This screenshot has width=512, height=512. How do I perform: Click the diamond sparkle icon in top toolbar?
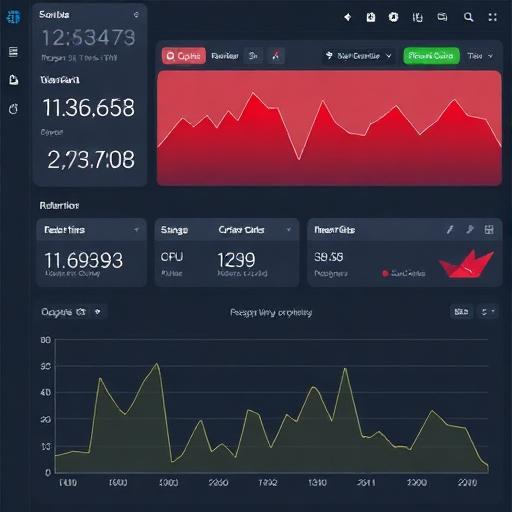click(x=348, y=17)
